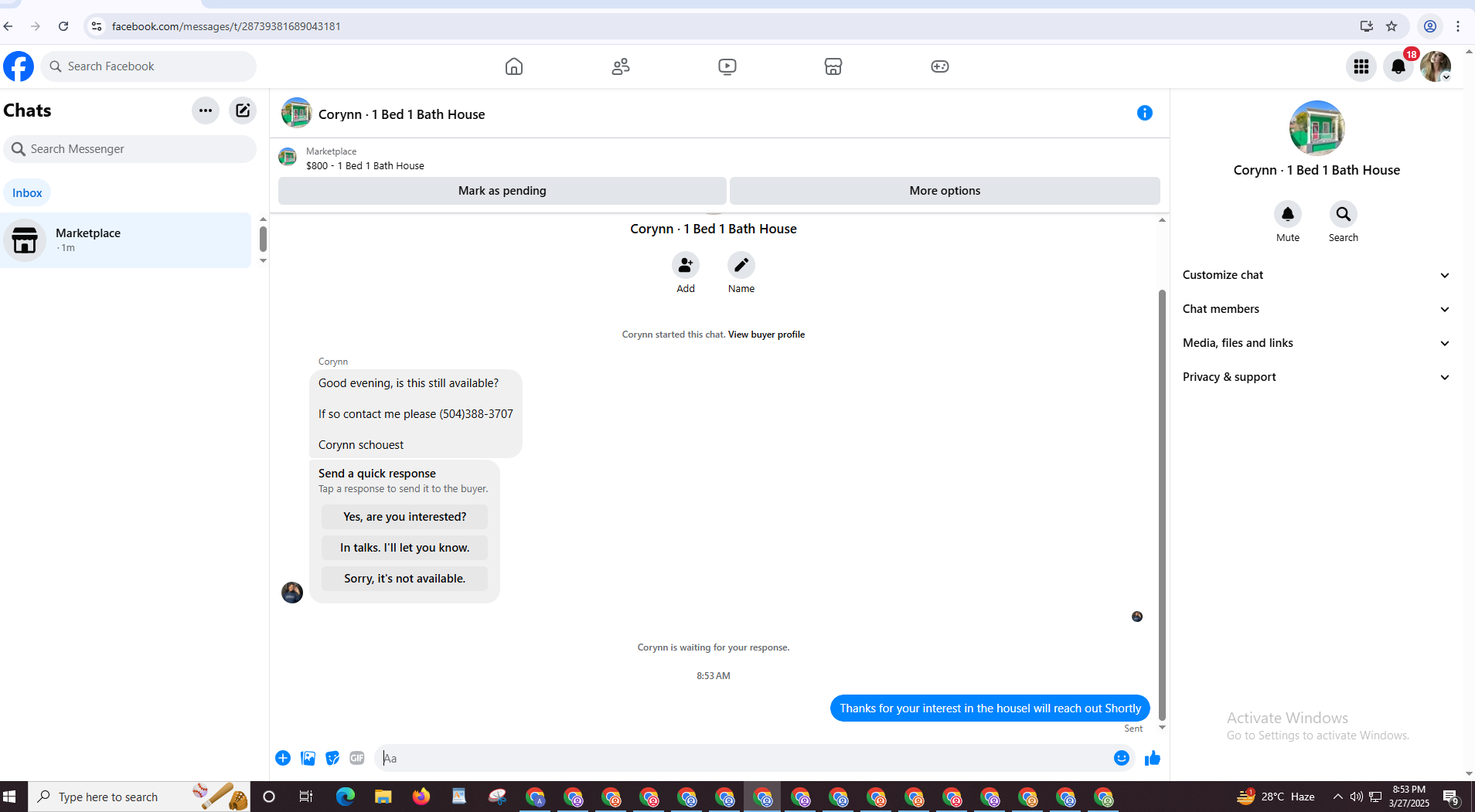Image resolution: width=1475 pixels, height=812 pixels.
Task: Expand Customize chat section
Action: click(1317, 275)
